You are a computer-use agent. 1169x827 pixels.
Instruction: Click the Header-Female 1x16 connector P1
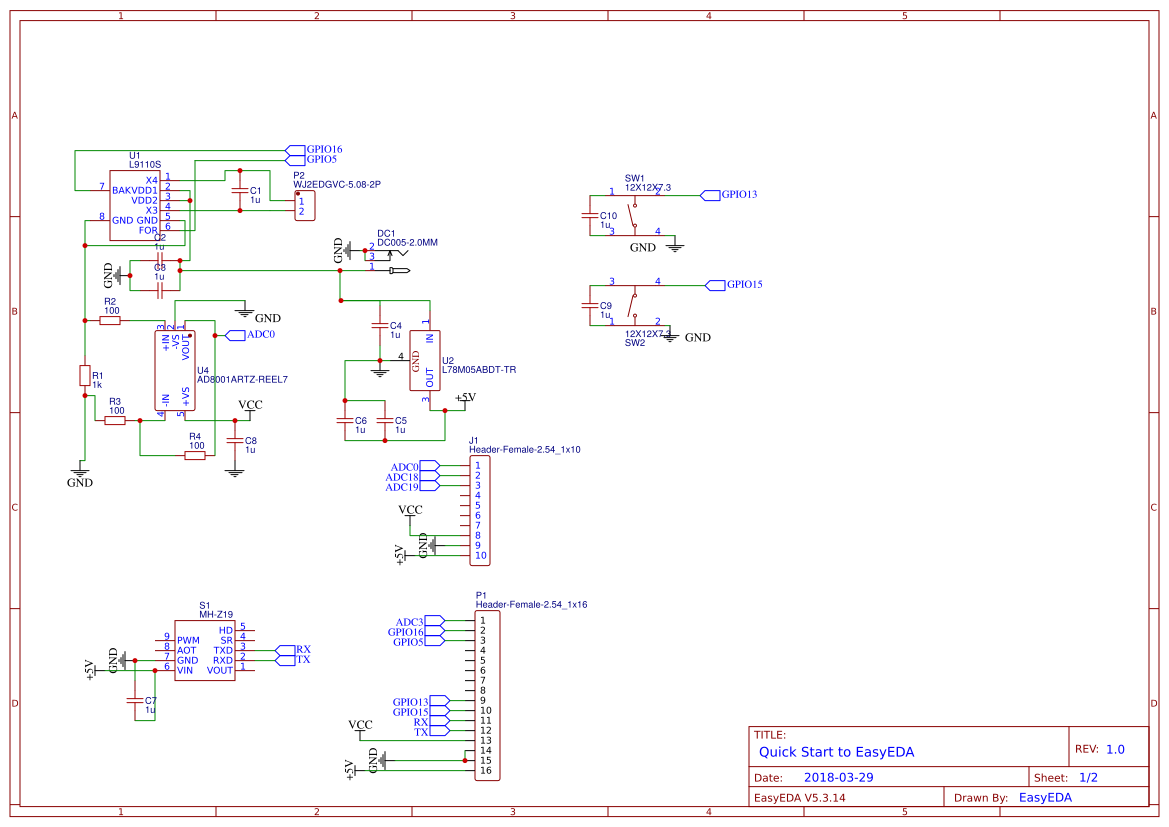click(x=487, y=695)
